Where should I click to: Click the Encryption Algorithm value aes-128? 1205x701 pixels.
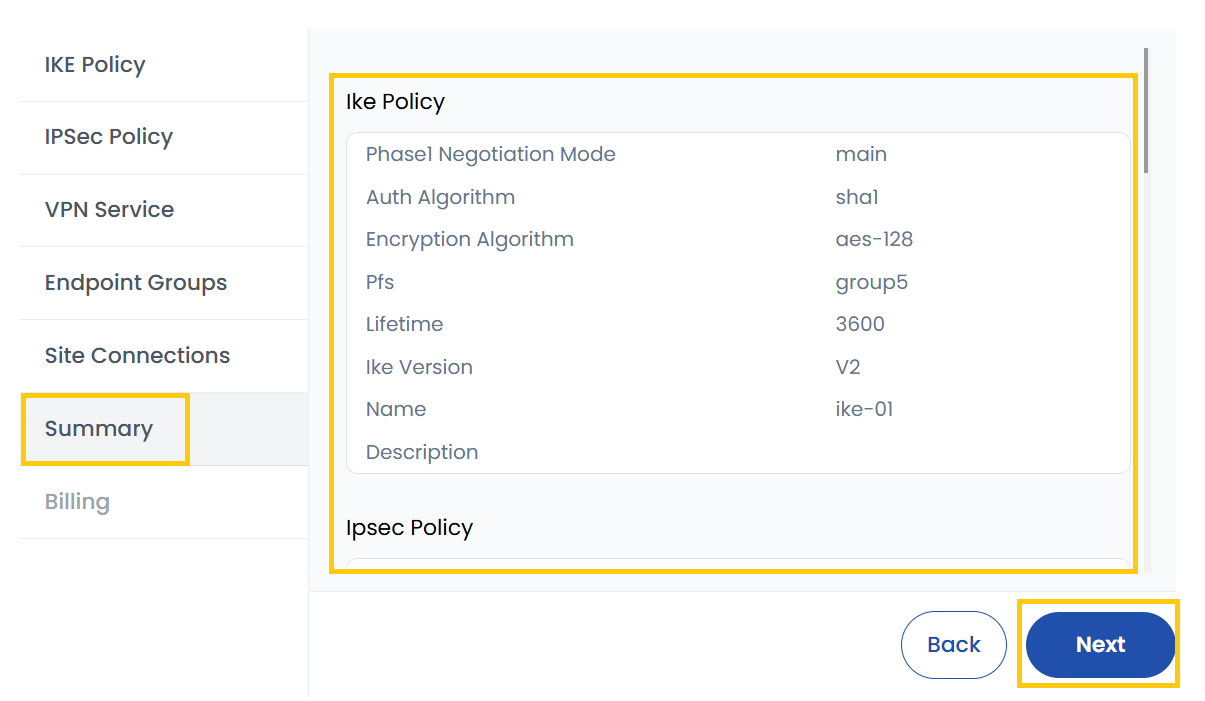[874, 240]
